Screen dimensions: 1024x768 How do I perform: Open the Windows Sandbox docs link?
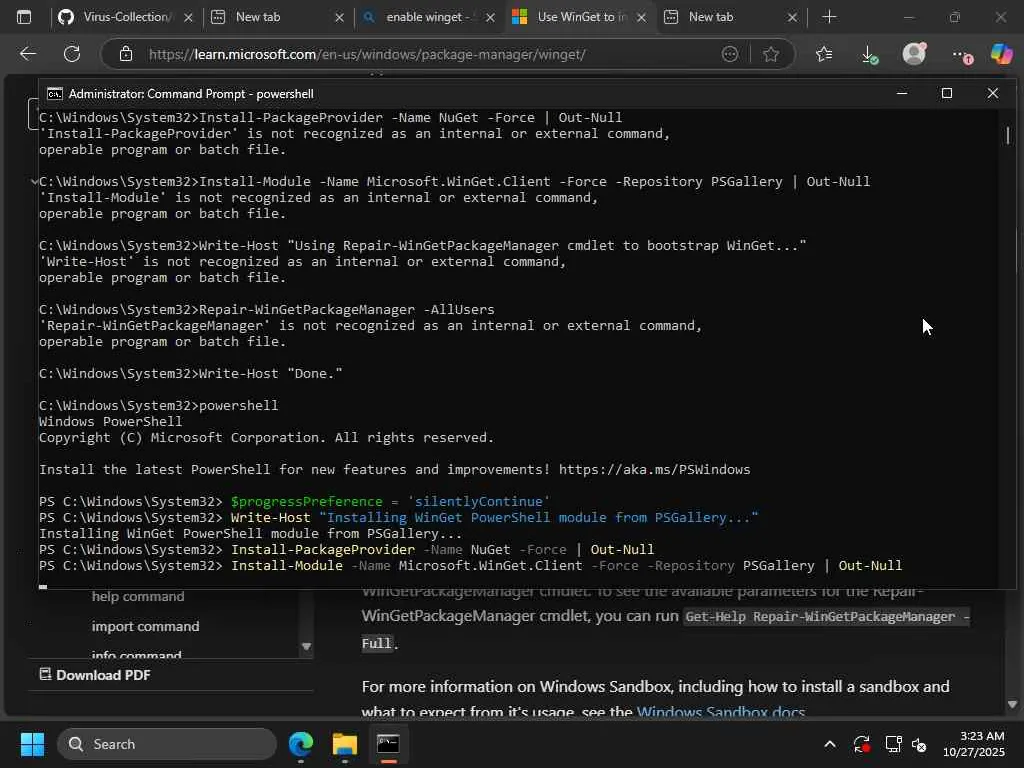click(x=721, y=712)
